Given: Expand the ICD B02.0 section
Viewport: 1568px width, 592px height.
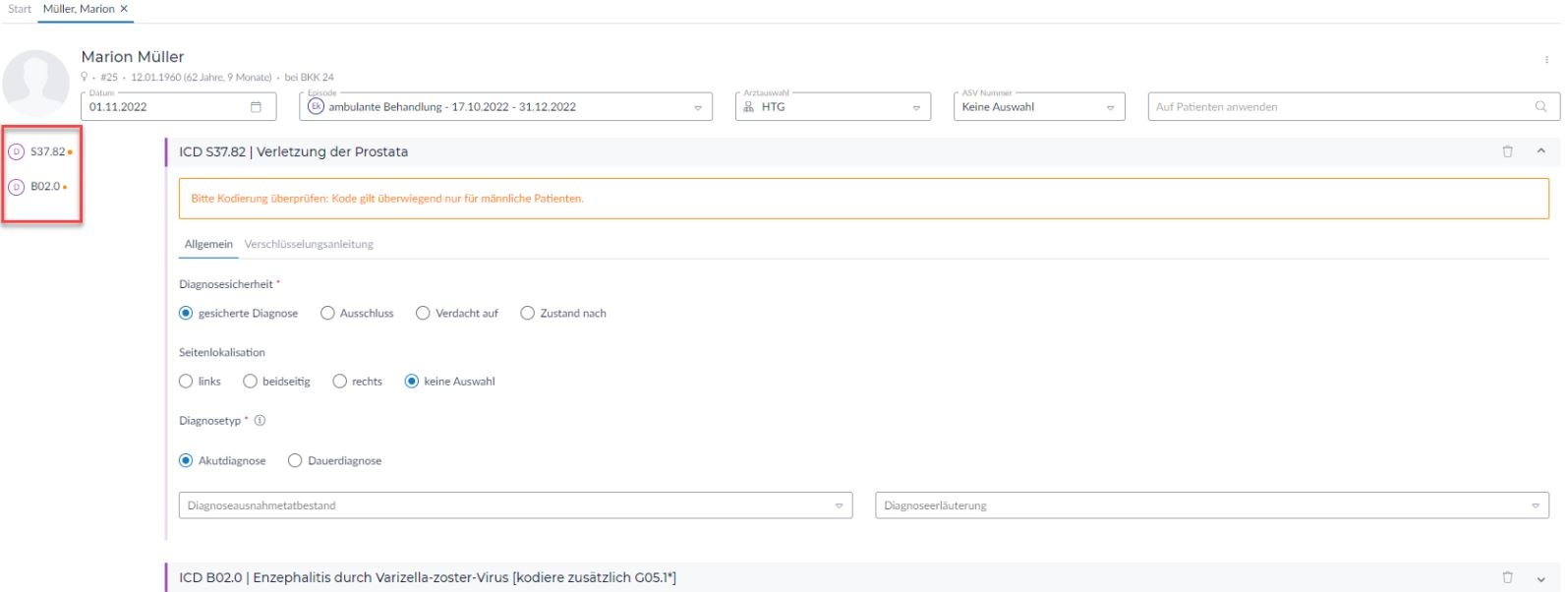Looking at the screenshot, I should pos(1540,578).
